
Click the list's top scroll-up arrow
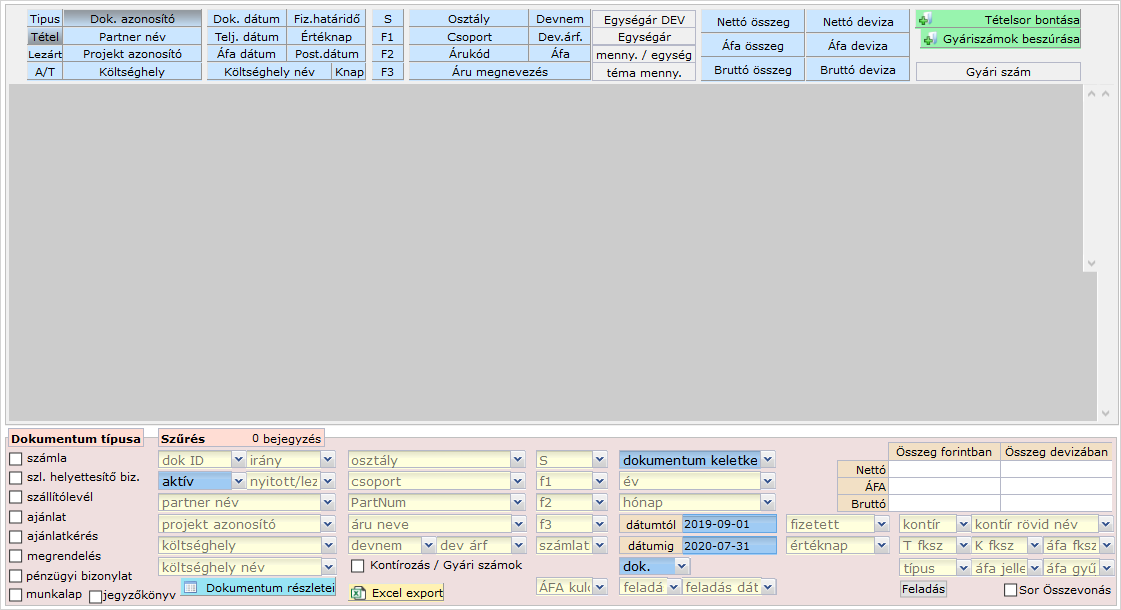pos(1105,94)
